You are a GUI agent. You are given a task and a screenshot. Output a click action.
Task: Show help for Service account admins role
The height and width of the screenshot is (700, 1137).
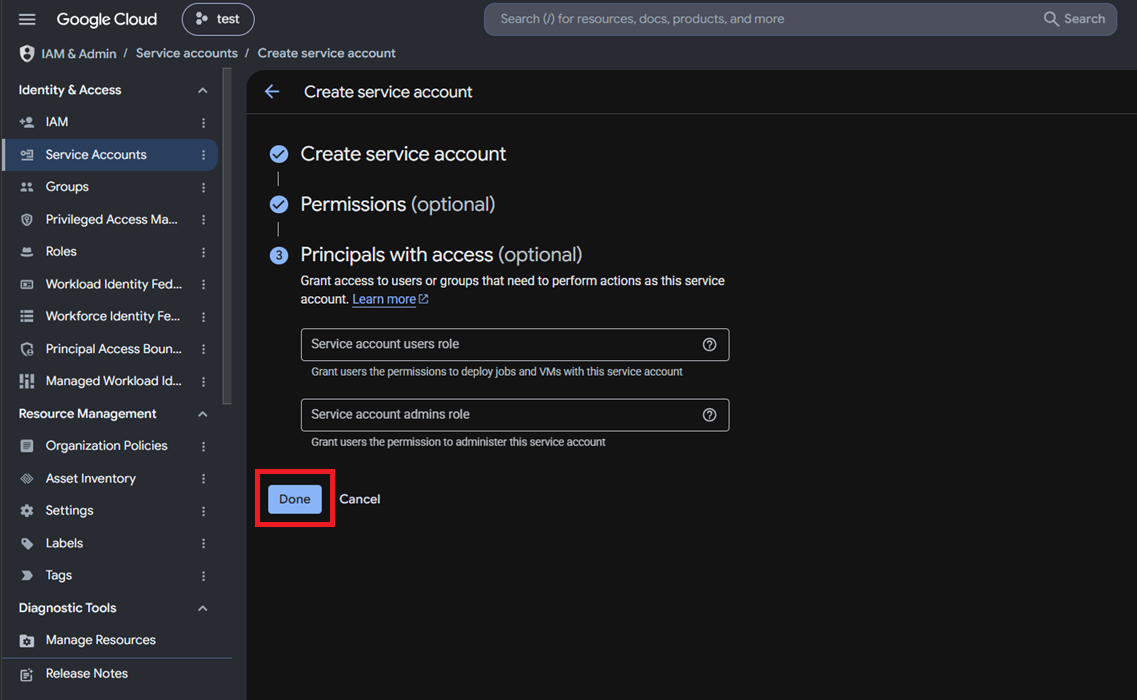(709, 415)
